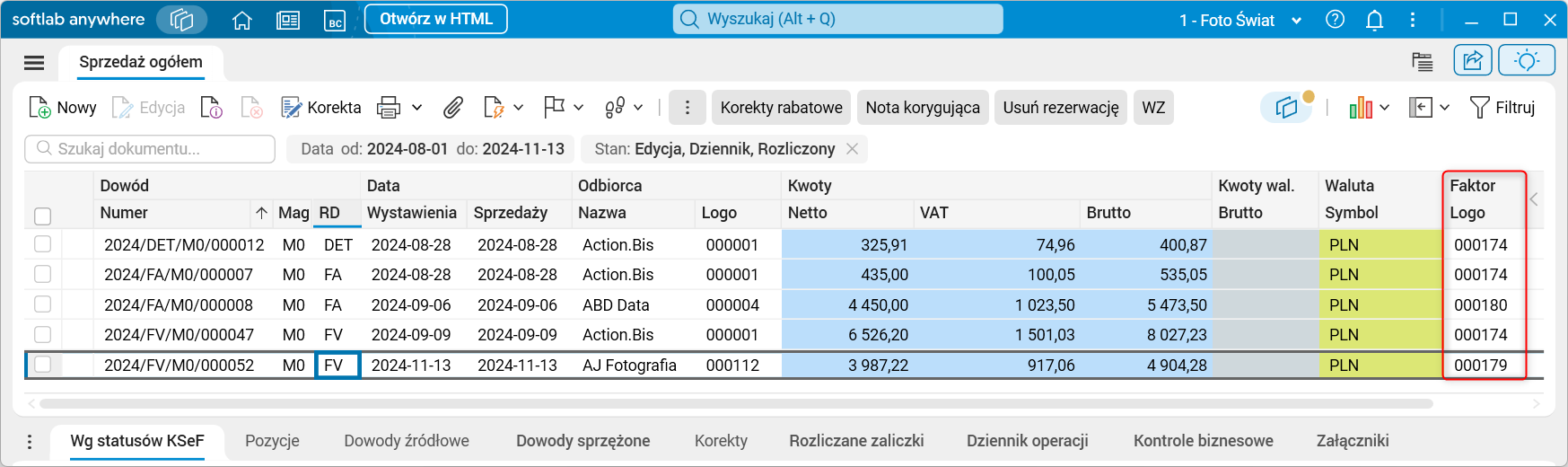The width and height of the screenshot is (1568, 467).
Task: Select the Wg statusów KSeF tab
Action: tap(137, 441)
